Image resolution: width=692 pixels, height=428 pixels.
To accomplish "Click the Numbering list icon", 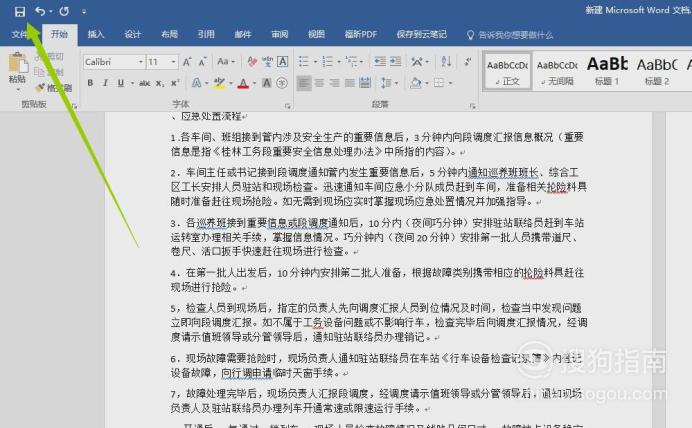I will tap(327, 62).
